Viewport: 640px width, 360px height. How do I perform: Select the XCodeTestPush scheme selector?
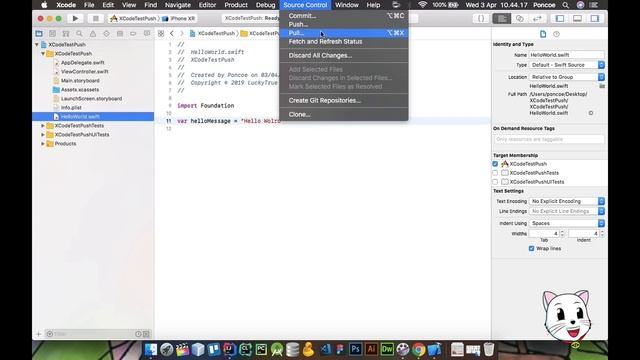click(x=133, y=18)
